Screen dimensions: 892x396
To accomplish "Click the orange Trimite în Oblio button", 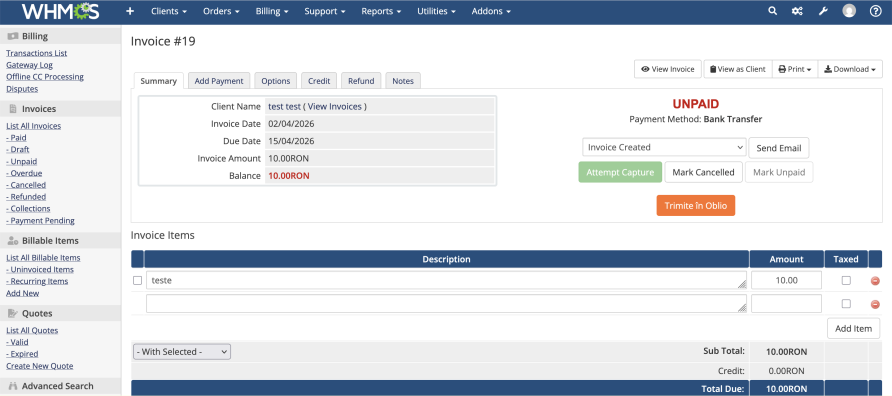I will pyautogui.click(x=696, y=205).
